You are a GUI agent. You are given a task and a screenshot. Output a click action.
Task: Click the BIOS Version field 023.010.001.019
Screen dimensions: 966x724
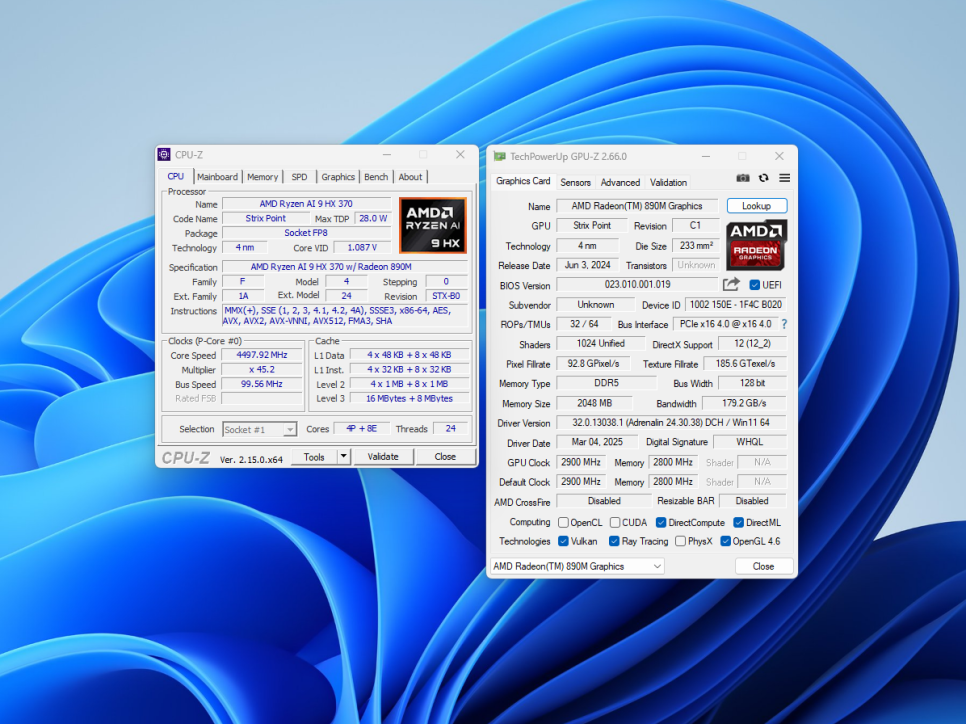coord(637,285)
